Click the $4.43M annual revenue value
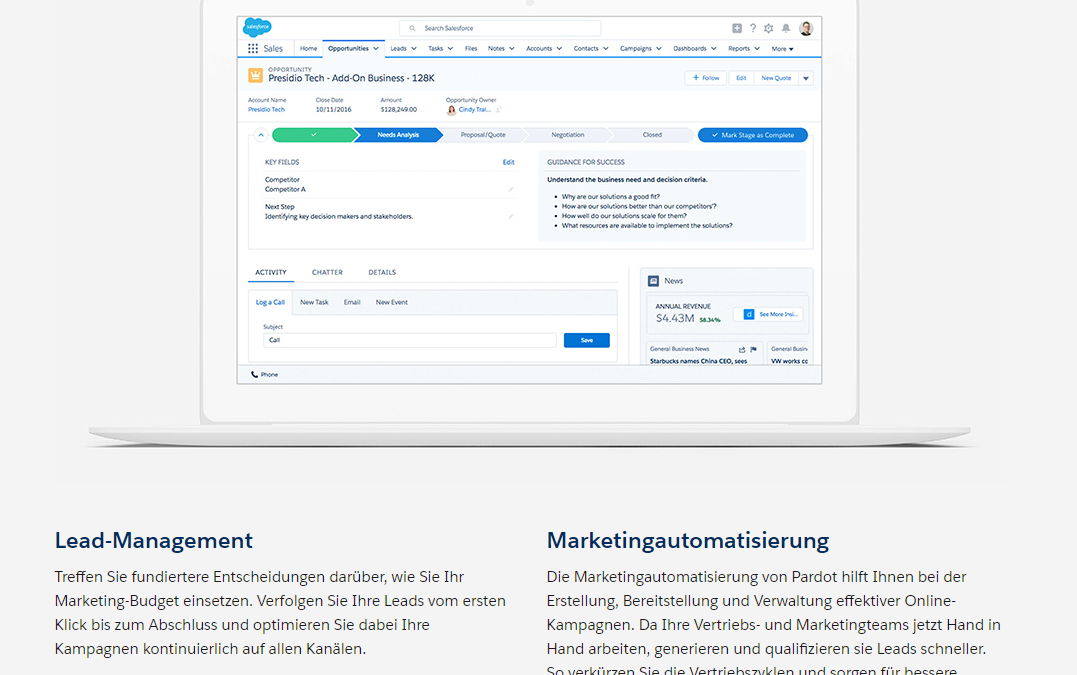 point(675,319)
